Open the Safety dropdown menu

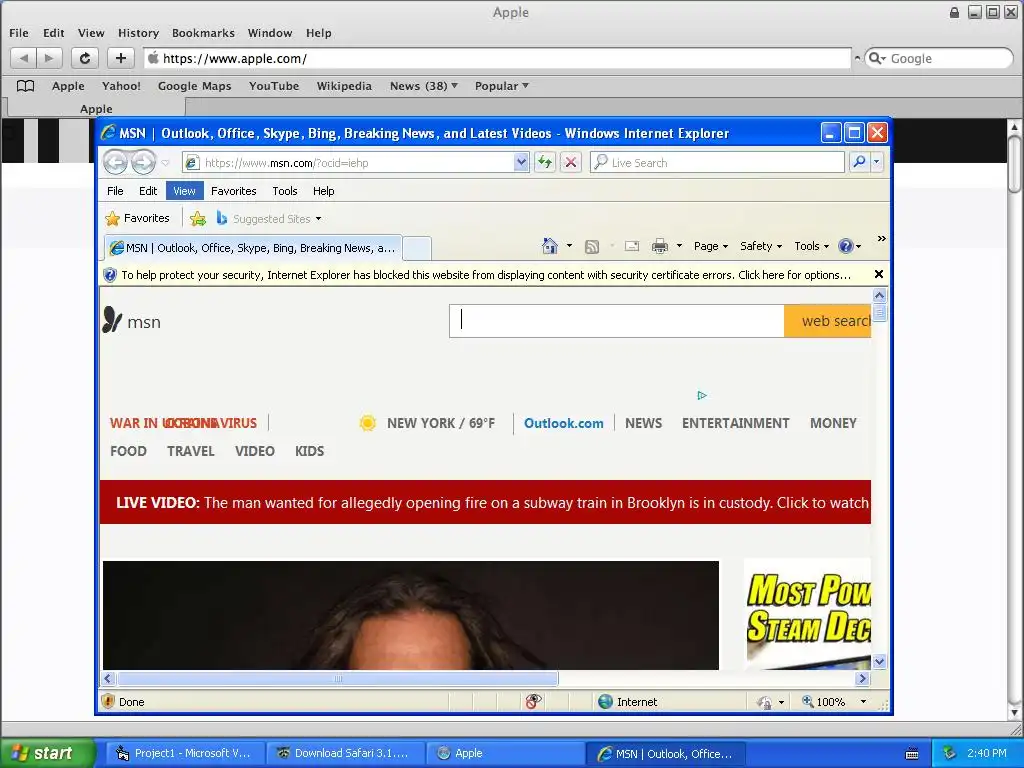point(761,246)
